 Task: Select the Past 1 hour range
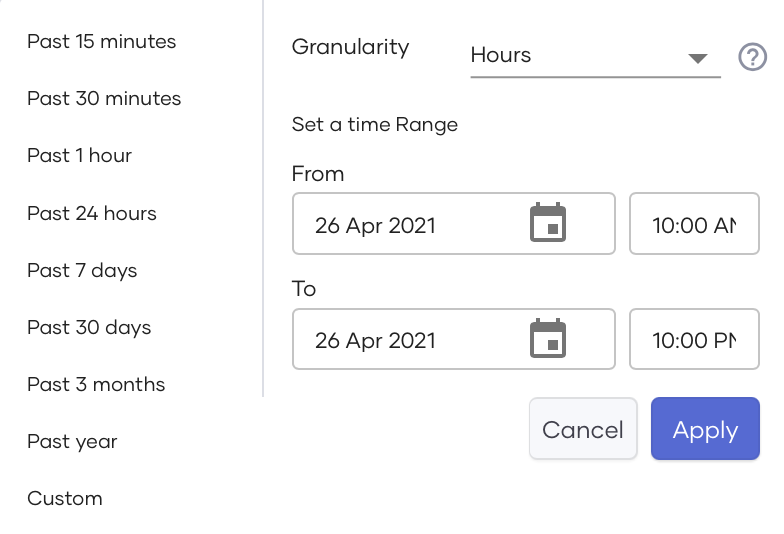point(79,156)
